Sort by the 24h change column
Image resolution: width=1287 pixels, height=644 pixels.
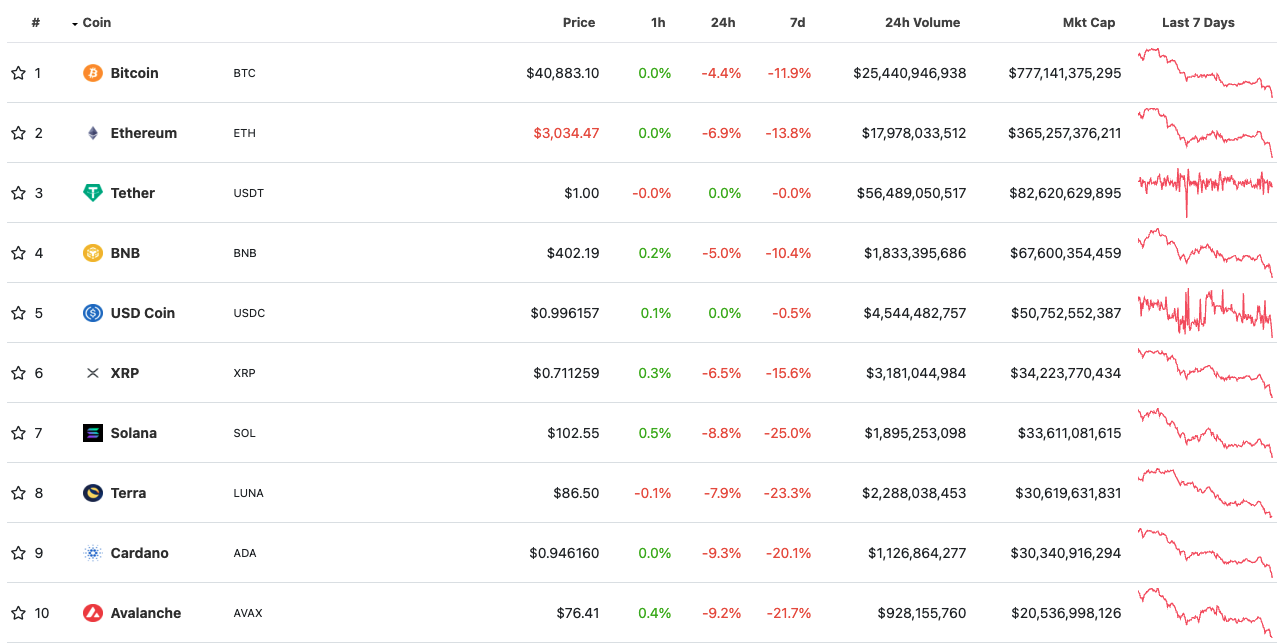click(723, 22)
